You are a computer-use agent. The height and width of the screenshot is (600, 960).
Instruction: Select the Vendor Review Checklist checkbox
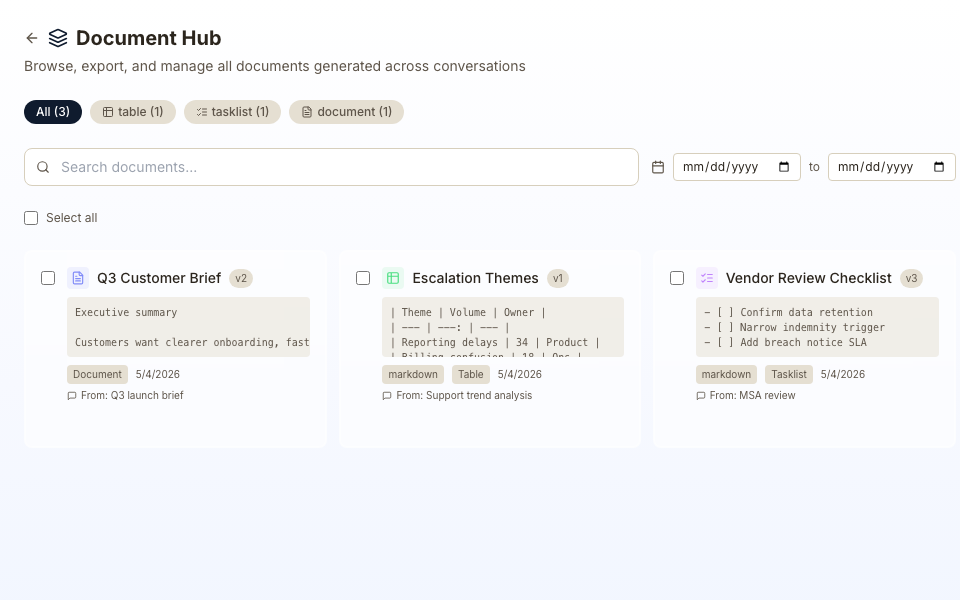(677, 278)
